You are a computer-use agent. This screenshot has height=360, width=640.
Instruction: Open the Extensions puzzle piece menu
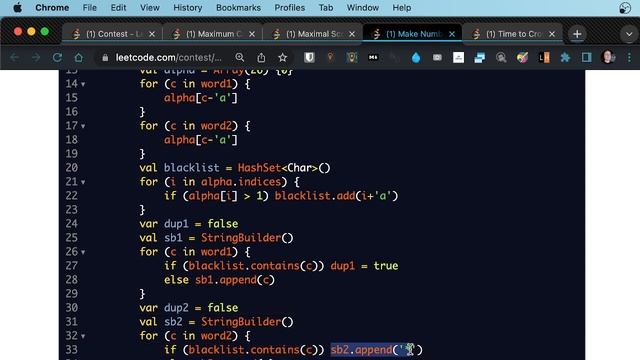coord(565,58)
